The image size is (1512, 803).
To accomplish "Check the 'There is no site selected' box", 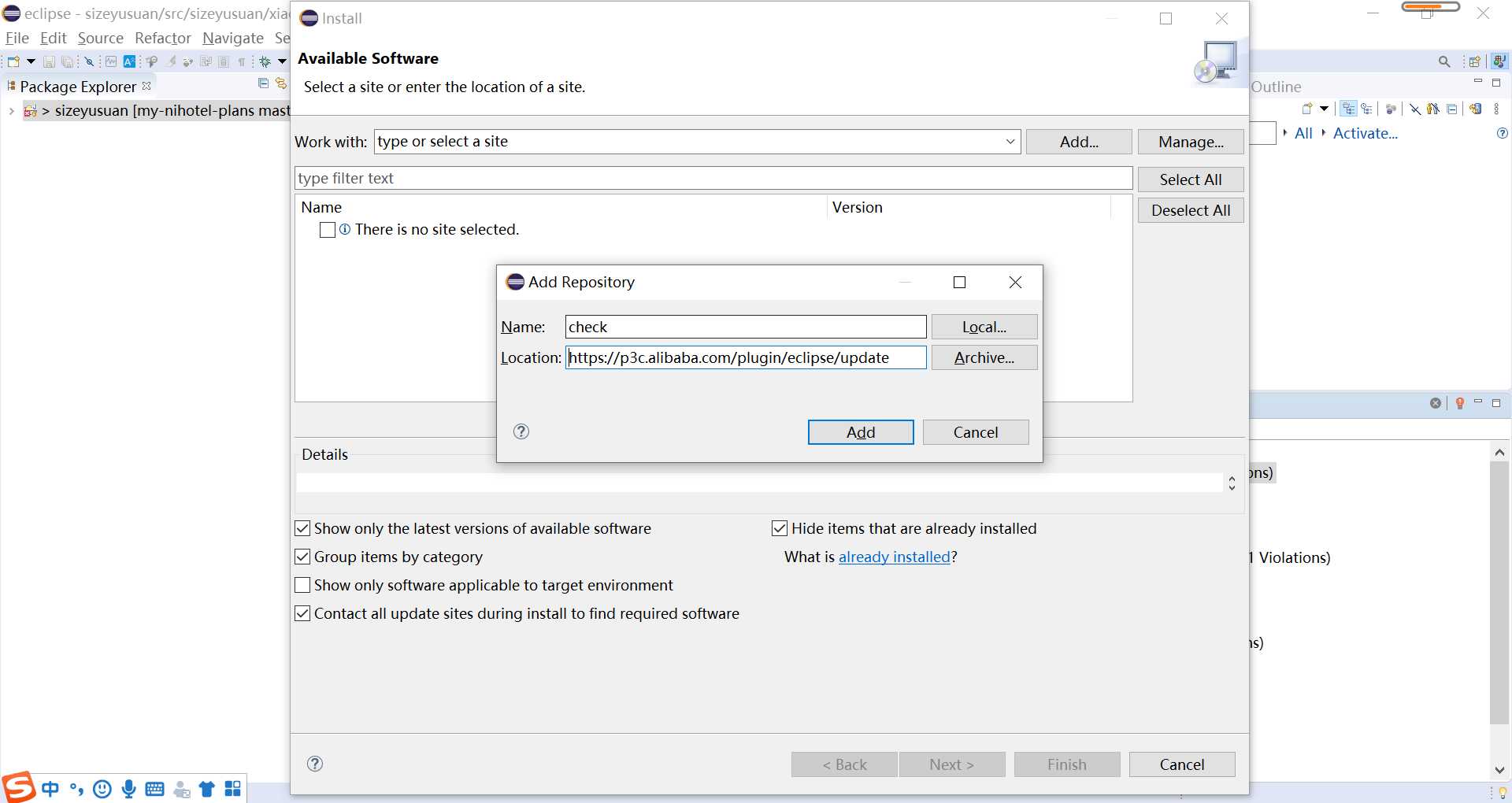I will click(x=328, y=230).
